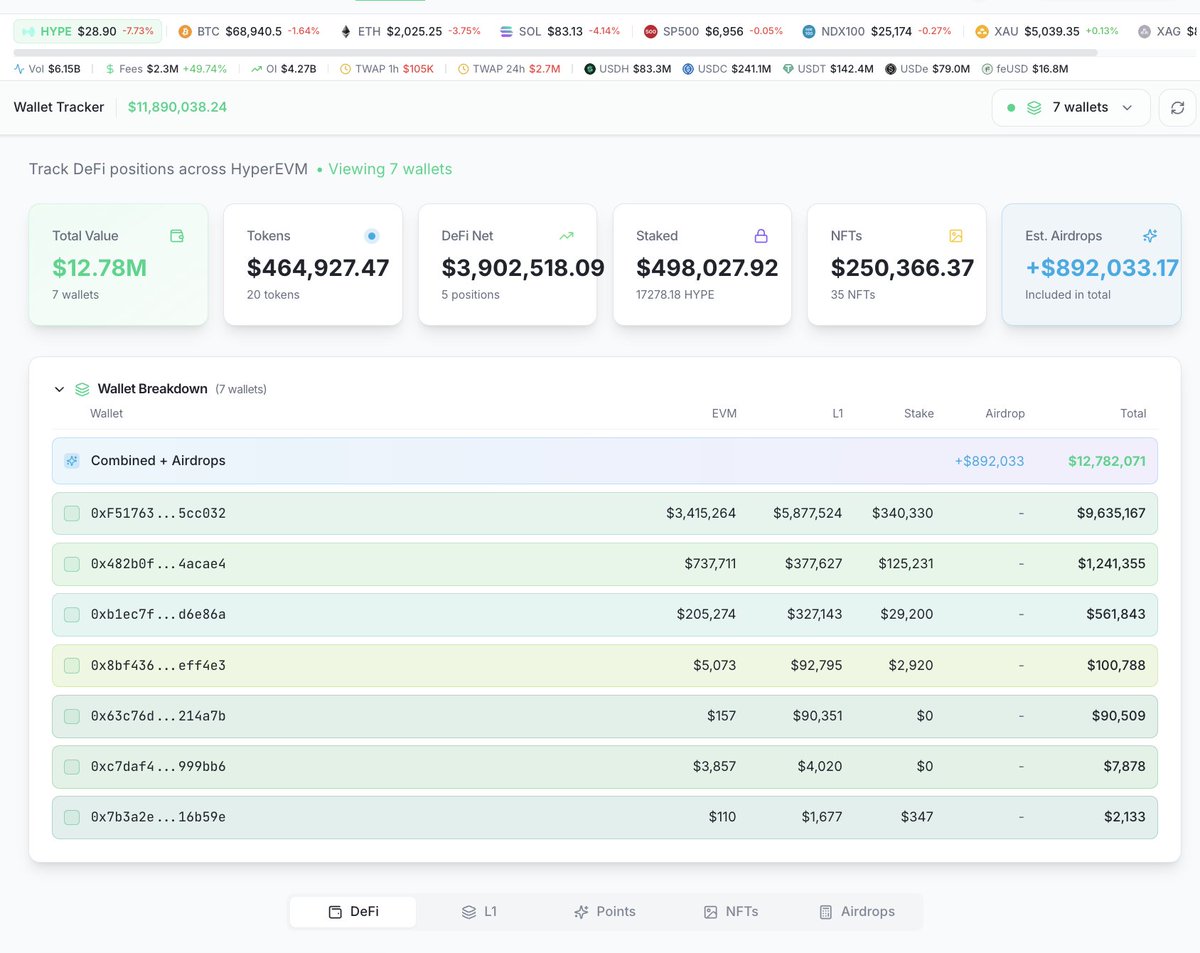Click the SOL coin icon
This screenshot has width=1200, height=953.
coord(506,31)
